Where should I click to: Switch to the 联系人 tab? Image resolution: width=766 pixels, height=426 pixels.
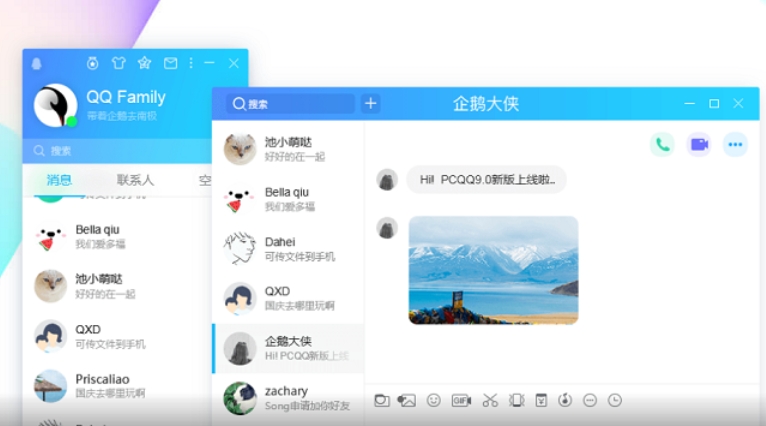pyautogui.click(x=135, y=180)
